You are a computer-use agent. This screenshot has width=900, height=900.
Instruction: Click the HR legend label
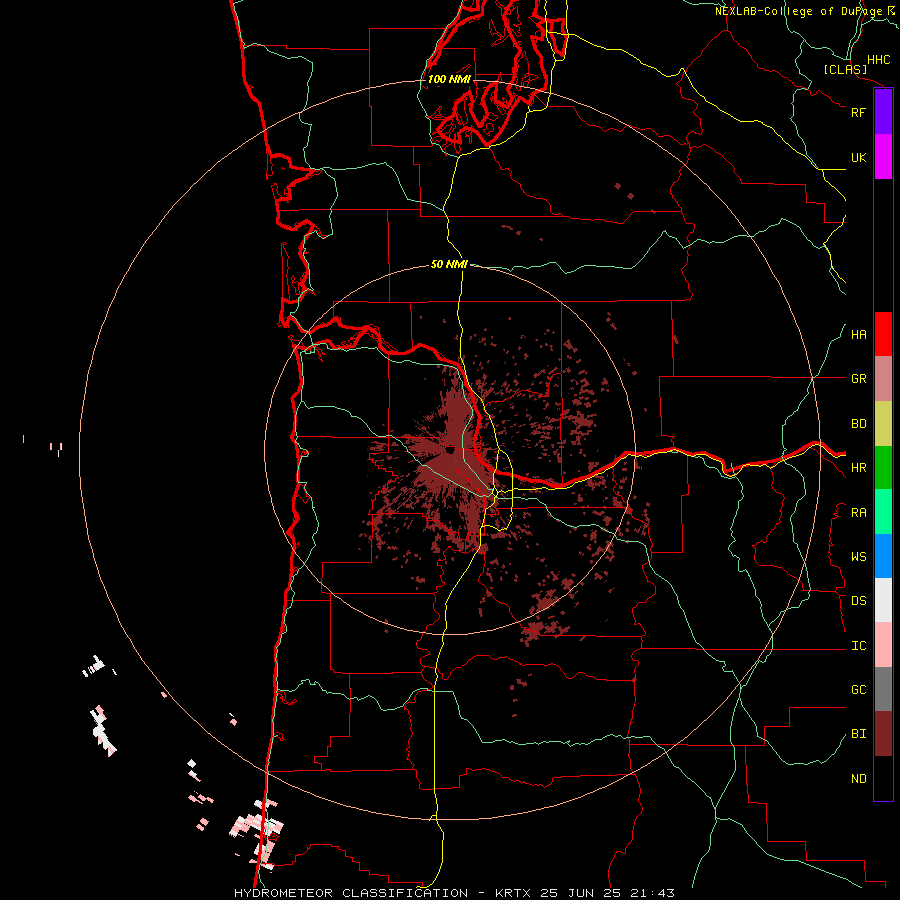(858, 468)
